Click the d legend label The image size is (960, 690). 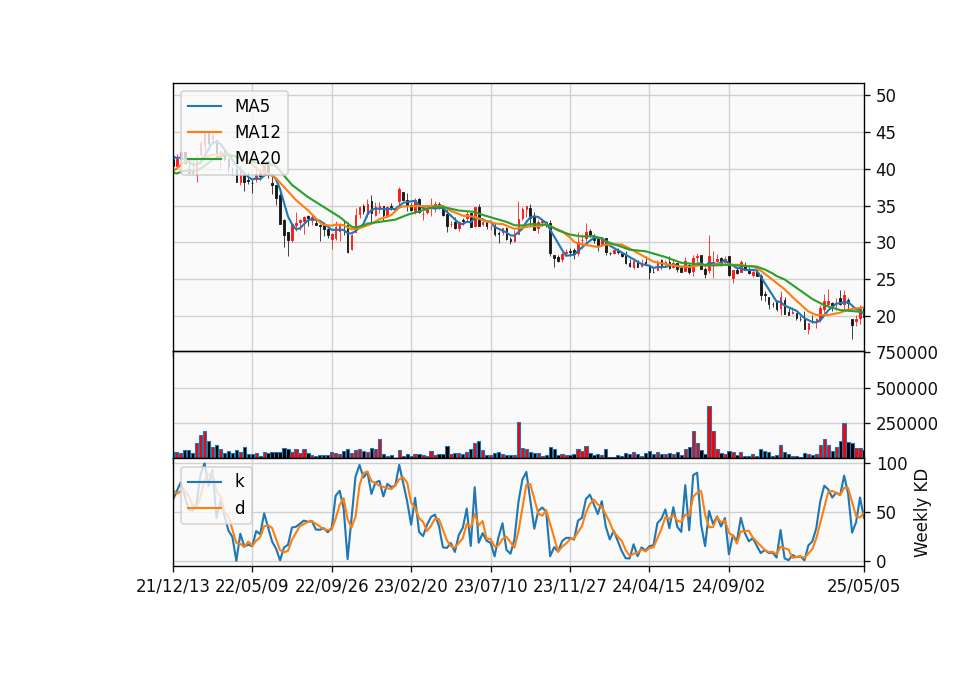[x=239, y=508]
